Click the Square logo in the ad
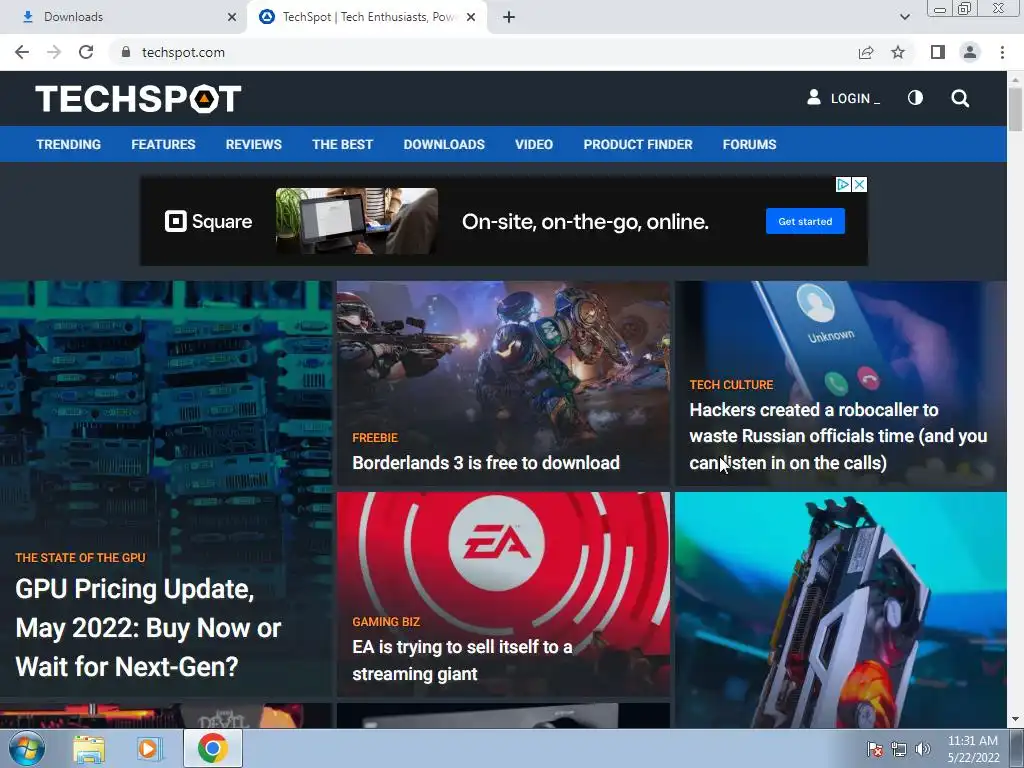 click(x=208, y=221)
